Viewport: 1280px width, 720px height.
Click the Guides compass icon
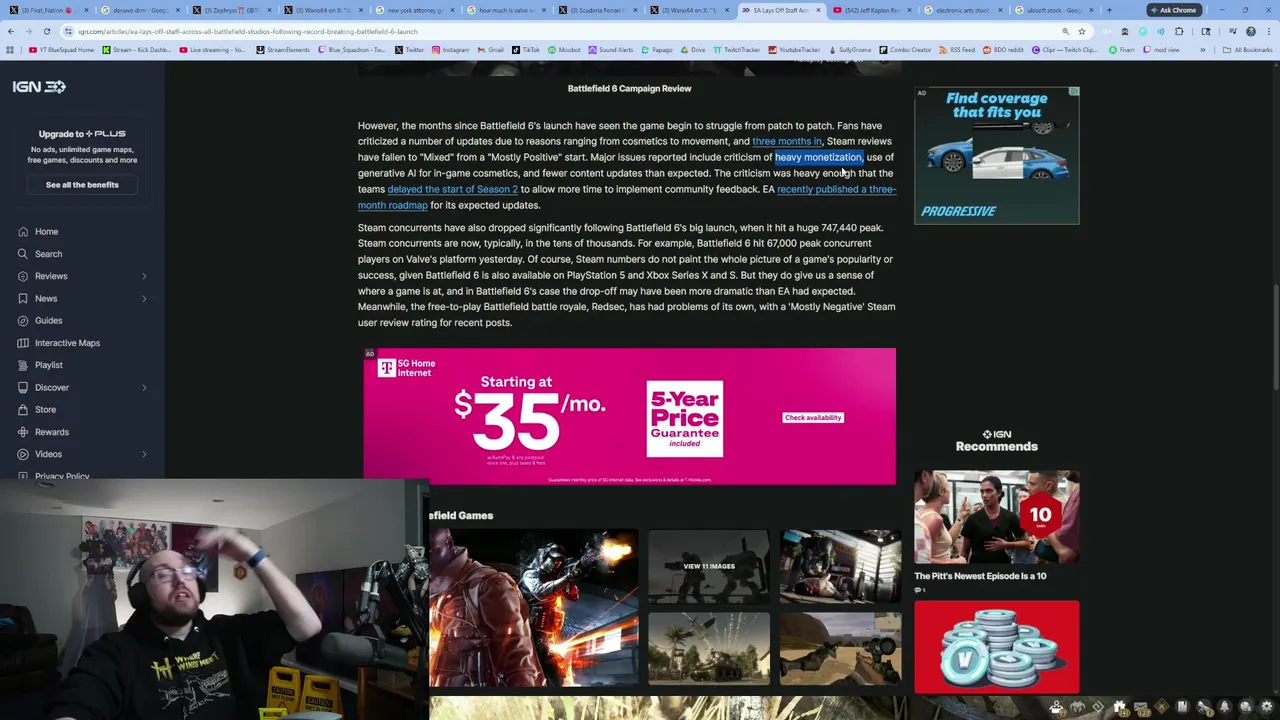pyautogui.click(x=23, y=320)
